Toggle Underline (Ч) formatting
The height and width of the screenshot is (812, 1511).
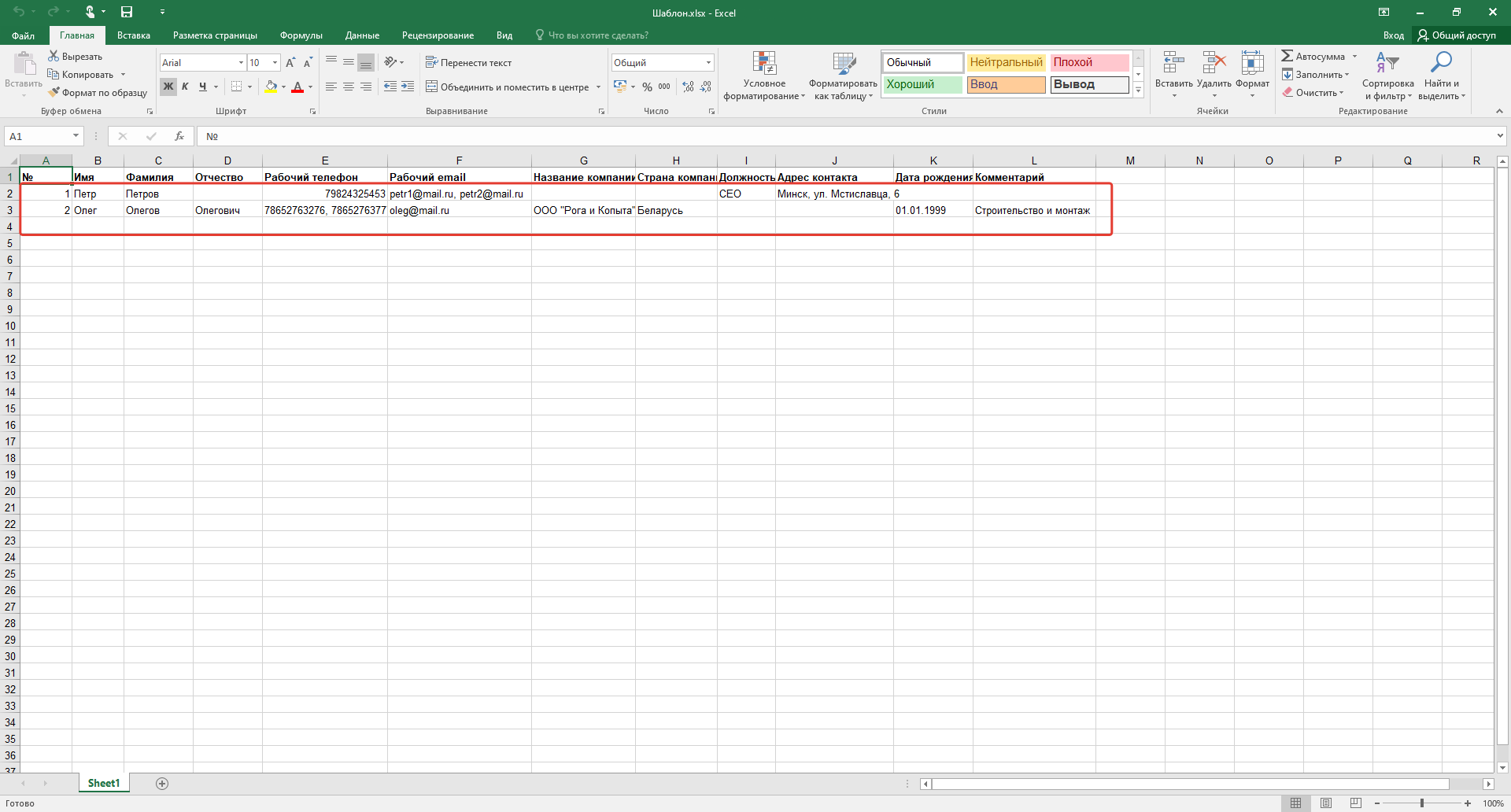(x=203, y=87)
